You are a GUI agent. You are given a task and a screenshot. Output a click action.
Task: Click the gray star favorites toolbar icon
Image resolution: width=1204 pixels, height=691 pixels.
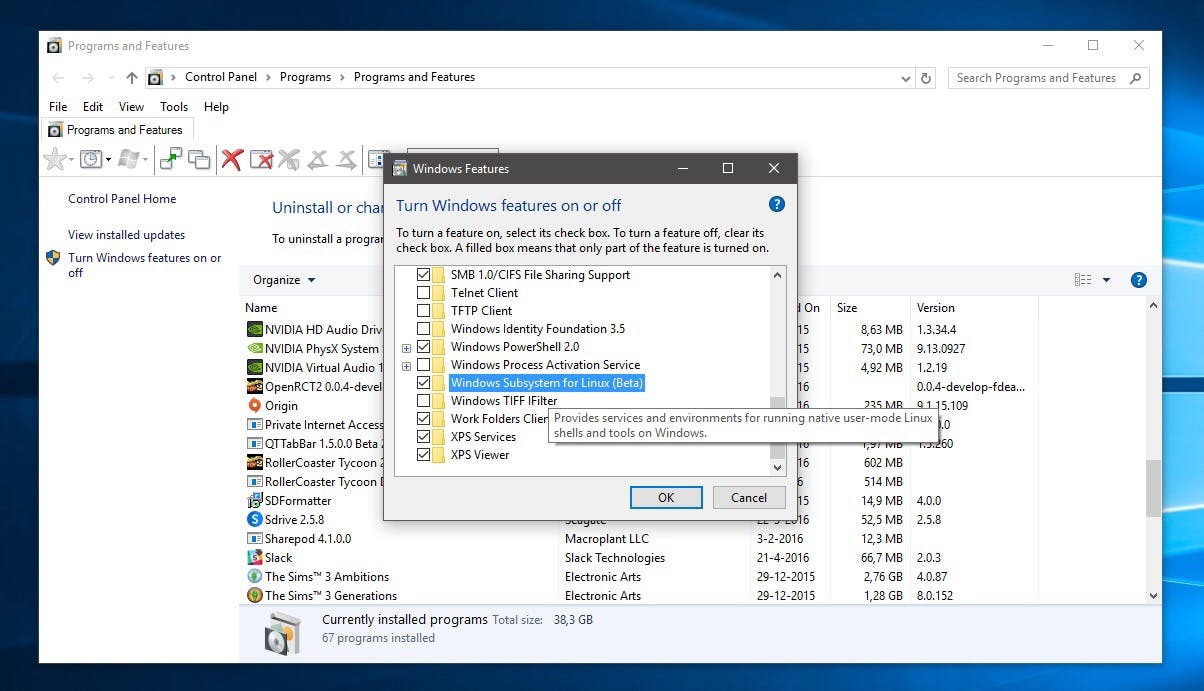click(x=56, y=159)
